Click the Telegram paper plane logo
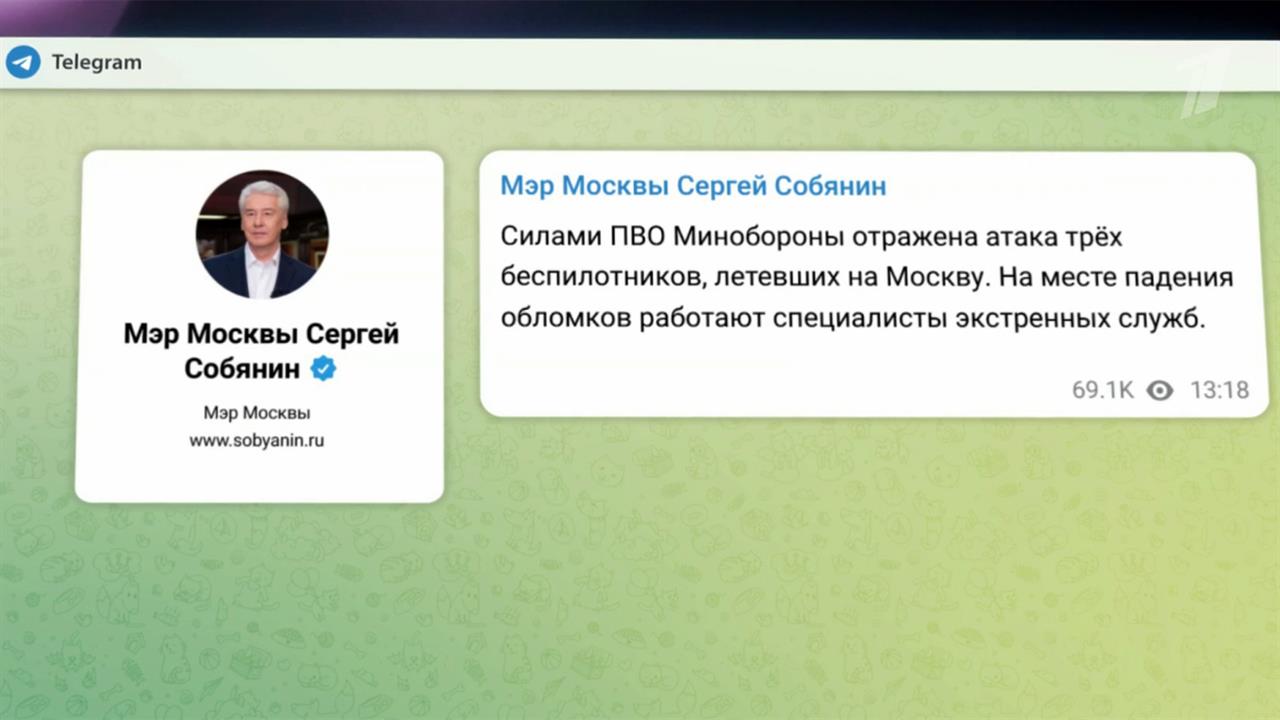Screen dimensions: 1280x720 click(x=22, y=62)
